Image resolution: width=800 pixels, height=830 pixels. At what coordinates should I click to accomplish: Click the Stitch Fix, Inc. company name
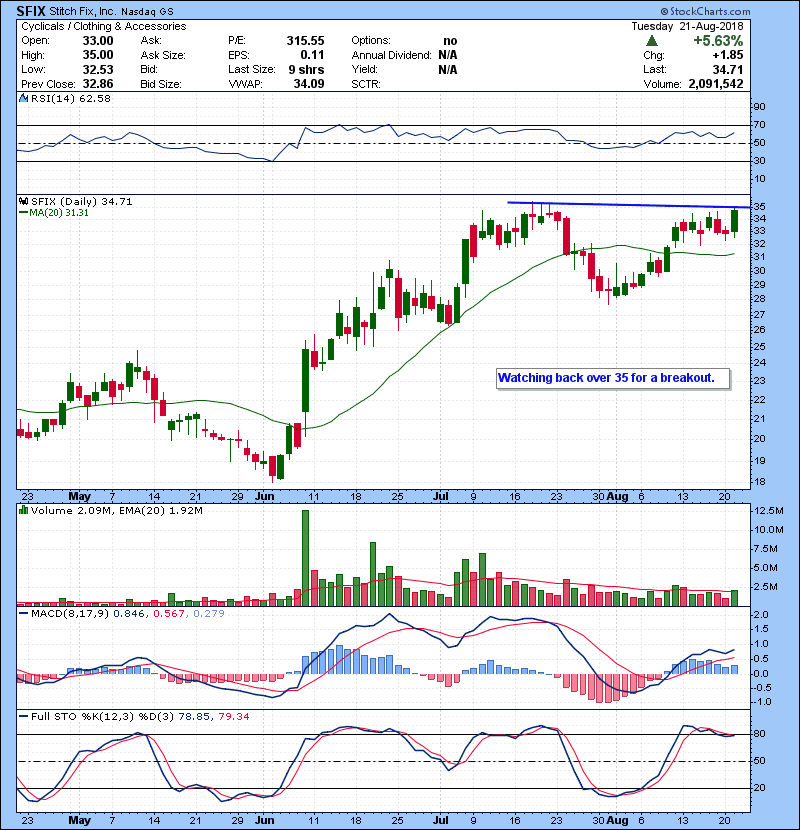coord(82,11)
